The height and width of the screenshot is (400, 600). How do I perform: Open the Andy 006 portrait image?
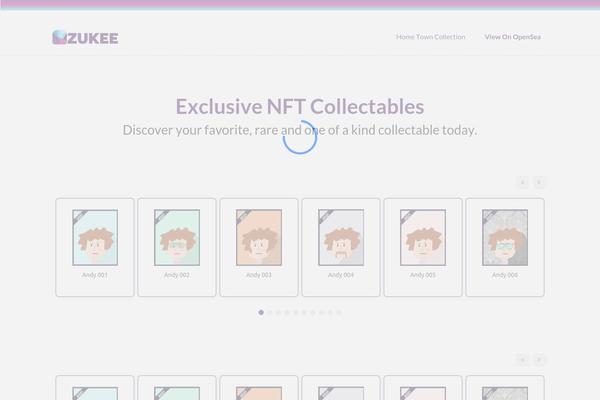pos(505,237)
